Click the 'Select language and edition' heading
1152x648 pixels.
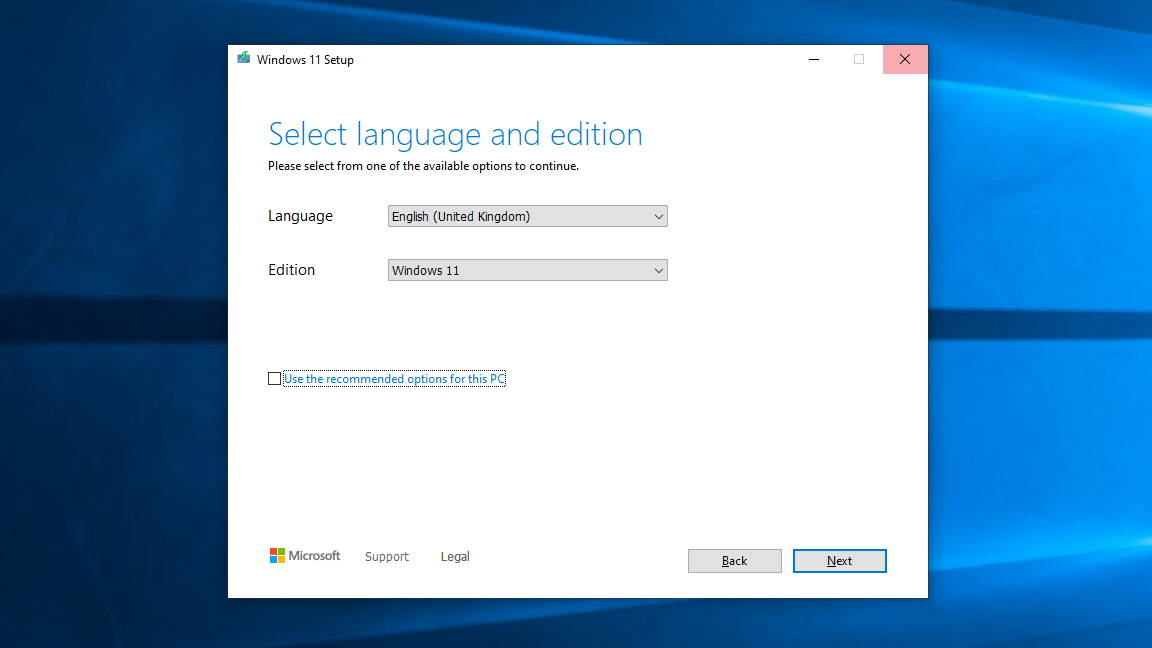(x=455, y=133)
